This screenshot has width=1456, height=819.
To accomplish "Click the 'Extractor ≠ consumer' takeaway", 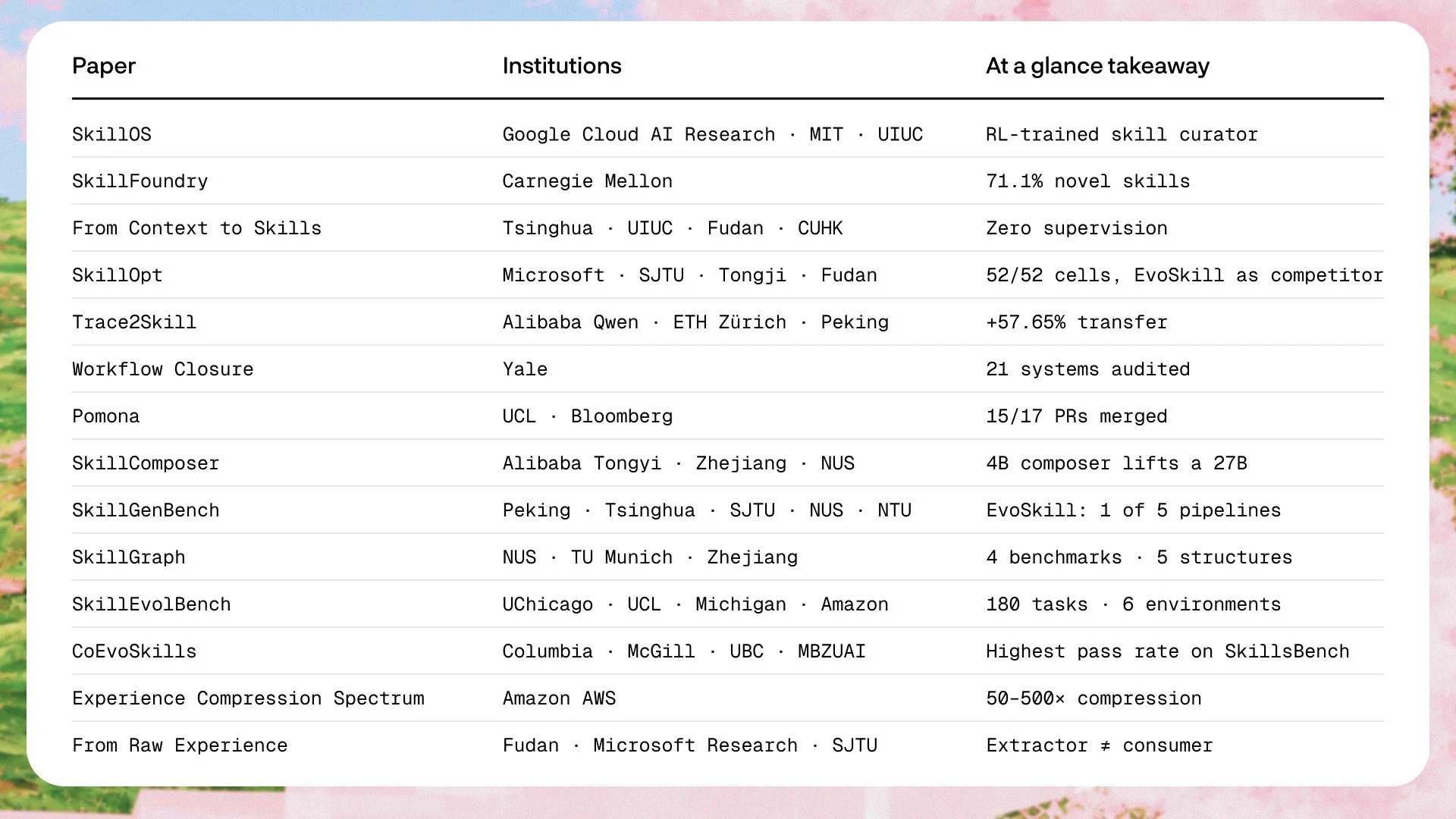I will click(x=1099, y=745).
